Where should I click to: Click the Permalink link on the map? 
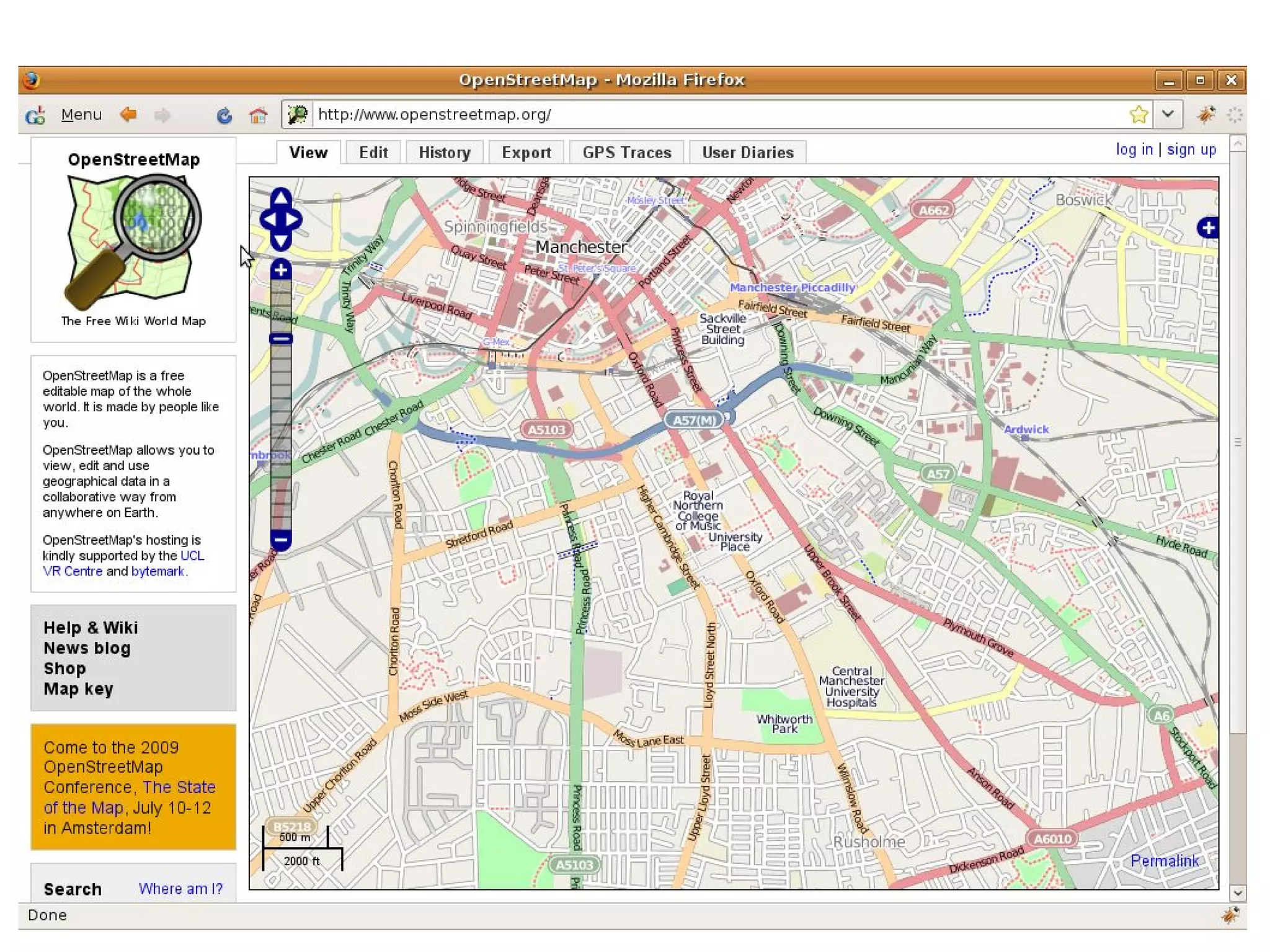1165,861
